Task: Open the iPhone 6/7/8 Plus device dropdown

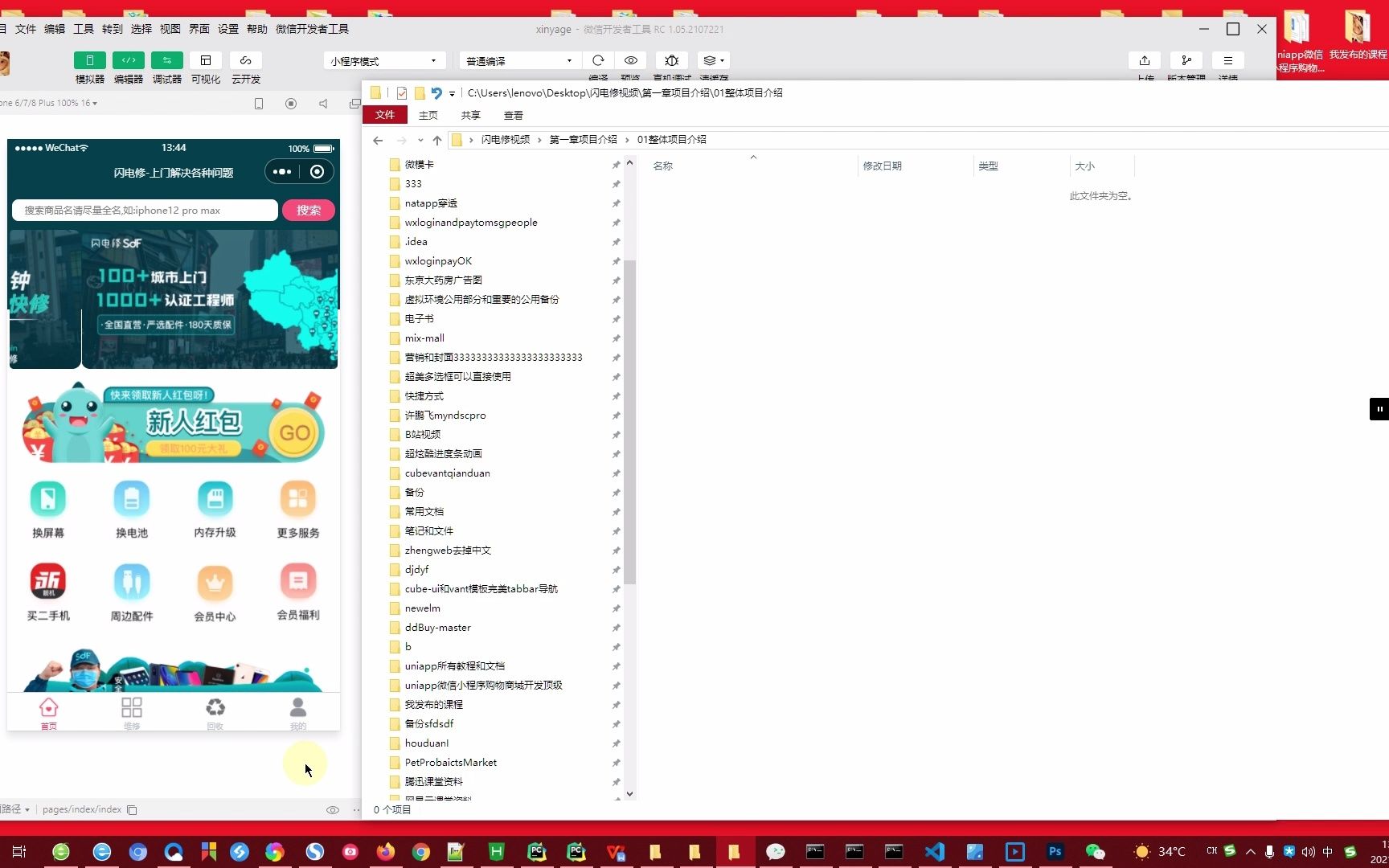Action: pos(48,103)
